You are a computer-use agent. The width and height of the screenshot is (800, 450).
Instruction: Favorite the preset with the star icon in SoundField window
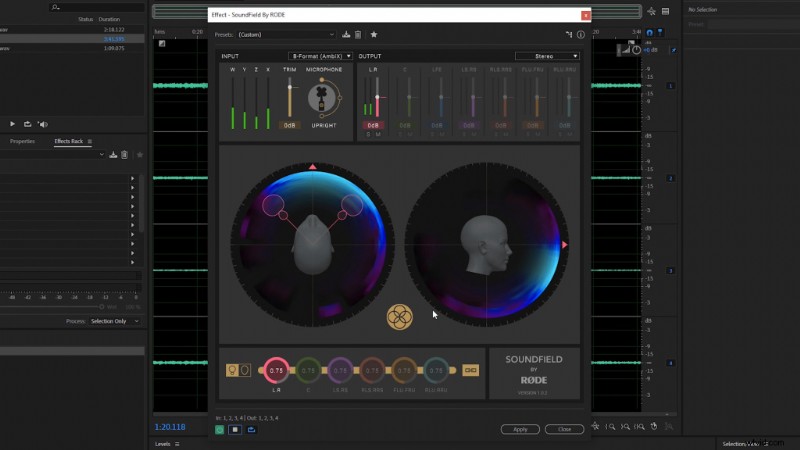pyautogui.click(x=374, y=35)
